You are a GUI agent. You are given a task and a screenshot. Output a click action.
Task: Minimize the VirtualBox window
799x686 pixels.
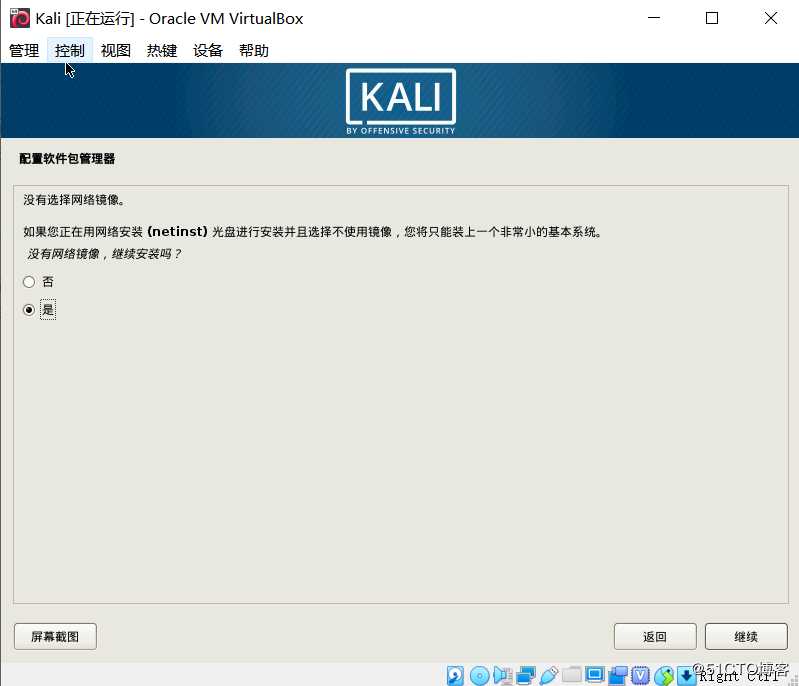click(654, 18)
